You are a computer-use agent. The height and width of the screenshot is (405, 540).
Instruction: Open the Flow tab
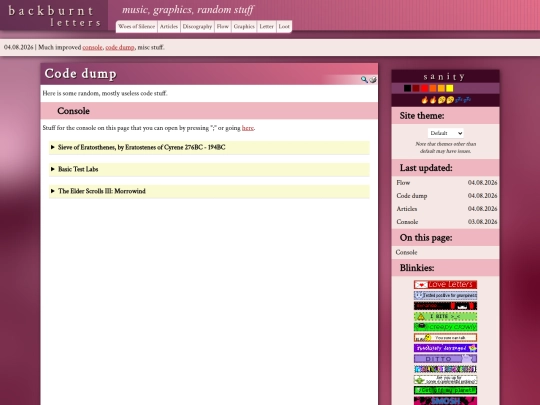[x=223, y=27]
